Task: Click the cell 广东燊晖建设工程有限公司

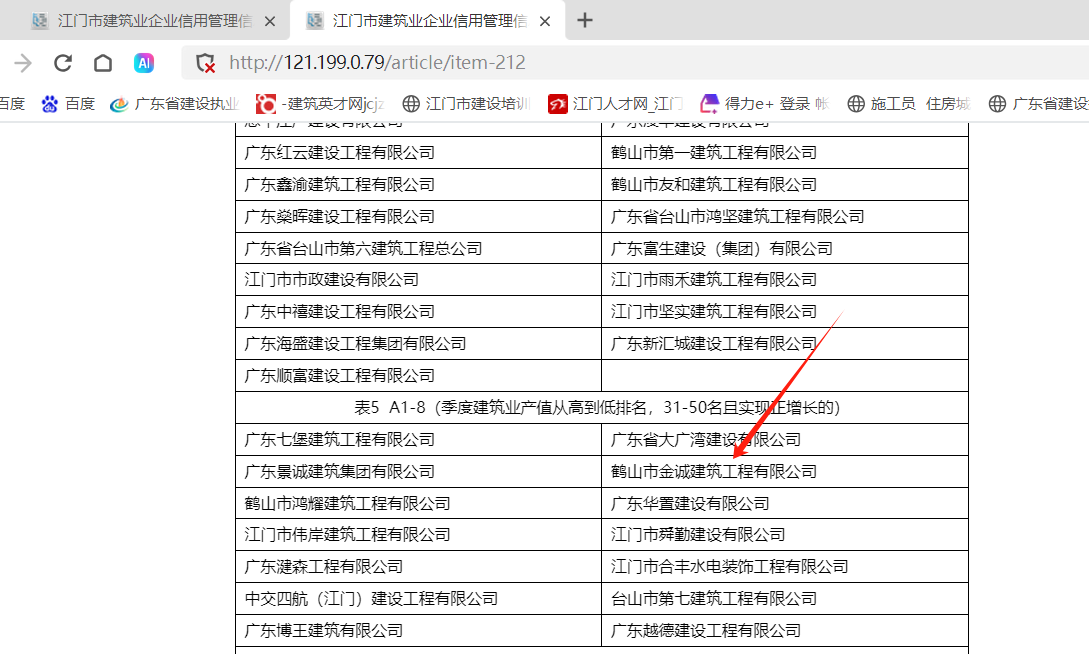Action: pyautogui.click(x=419, y=217)
